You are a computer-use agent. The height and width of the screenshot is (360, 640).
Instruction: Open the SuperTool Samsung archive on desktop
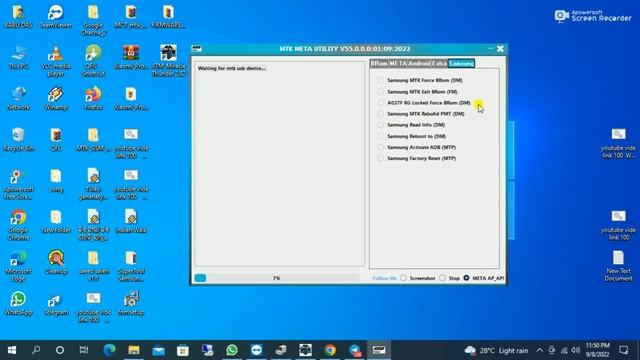click(x=131, y=266)
